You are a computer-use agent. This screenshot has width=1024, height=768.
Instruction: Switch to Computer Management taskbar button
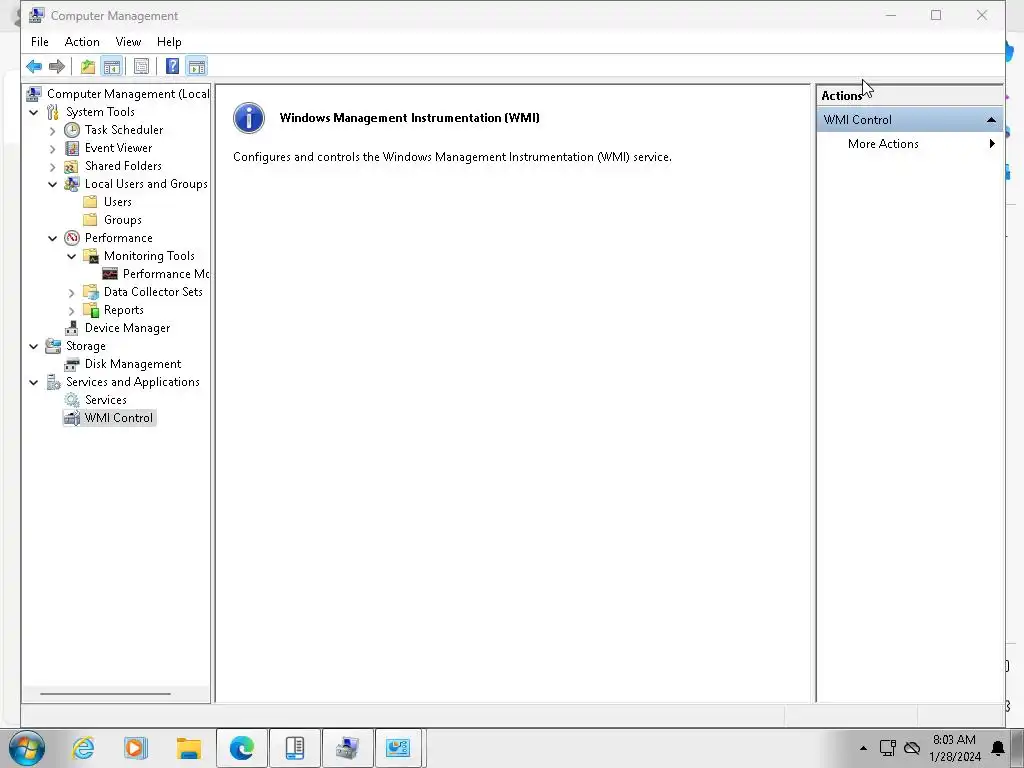click(347, 748)
